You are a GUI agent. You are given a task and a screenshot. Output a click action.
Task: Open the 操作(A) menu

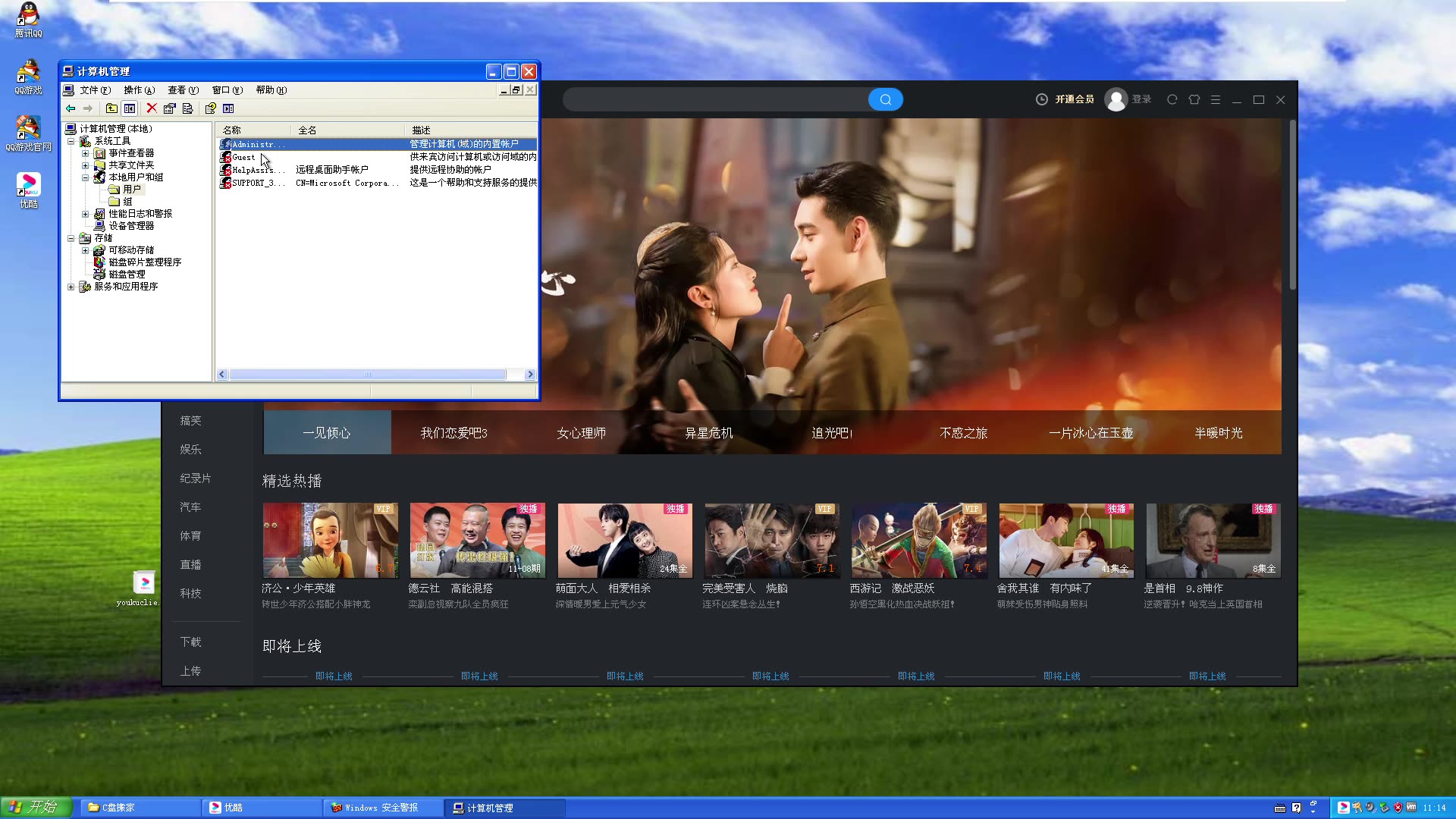(x=139, y=89)
